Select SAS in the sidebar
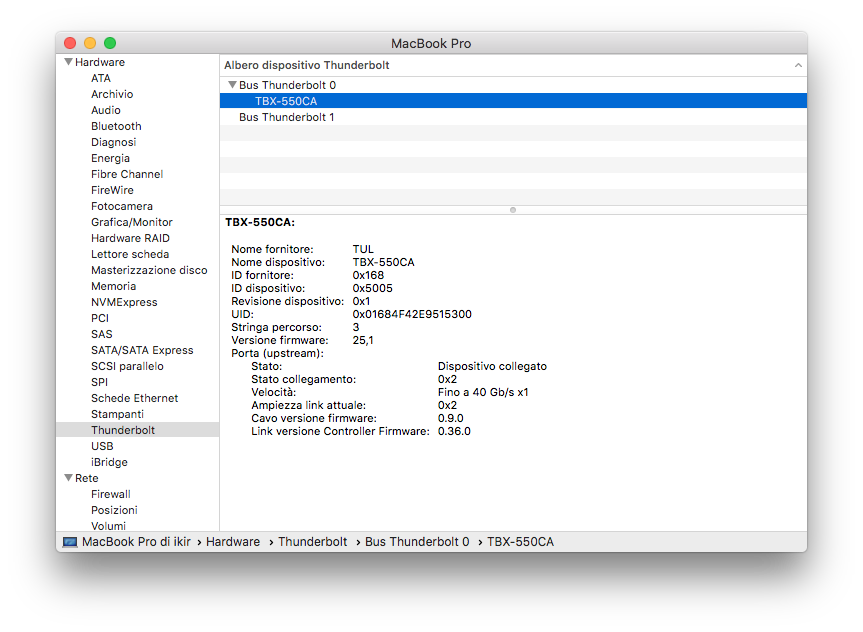The width and height of the screenshot is (863, 632). pos(101,334)
